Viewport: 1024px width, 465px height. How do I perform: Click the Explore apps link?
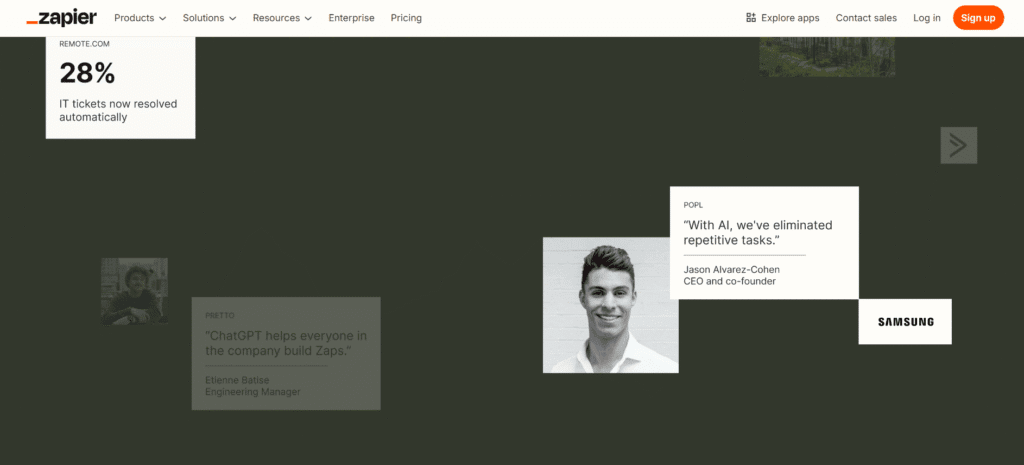782,18
